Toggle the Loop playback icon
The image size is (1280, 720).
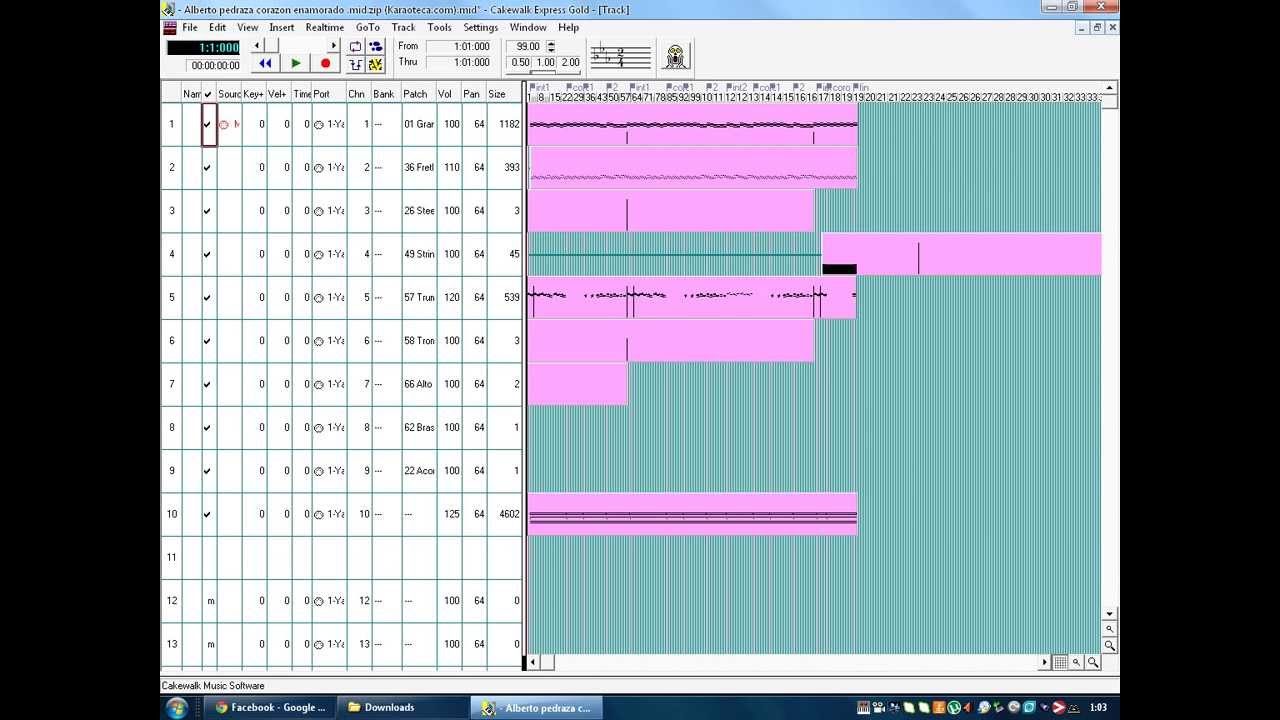(355, 46)
